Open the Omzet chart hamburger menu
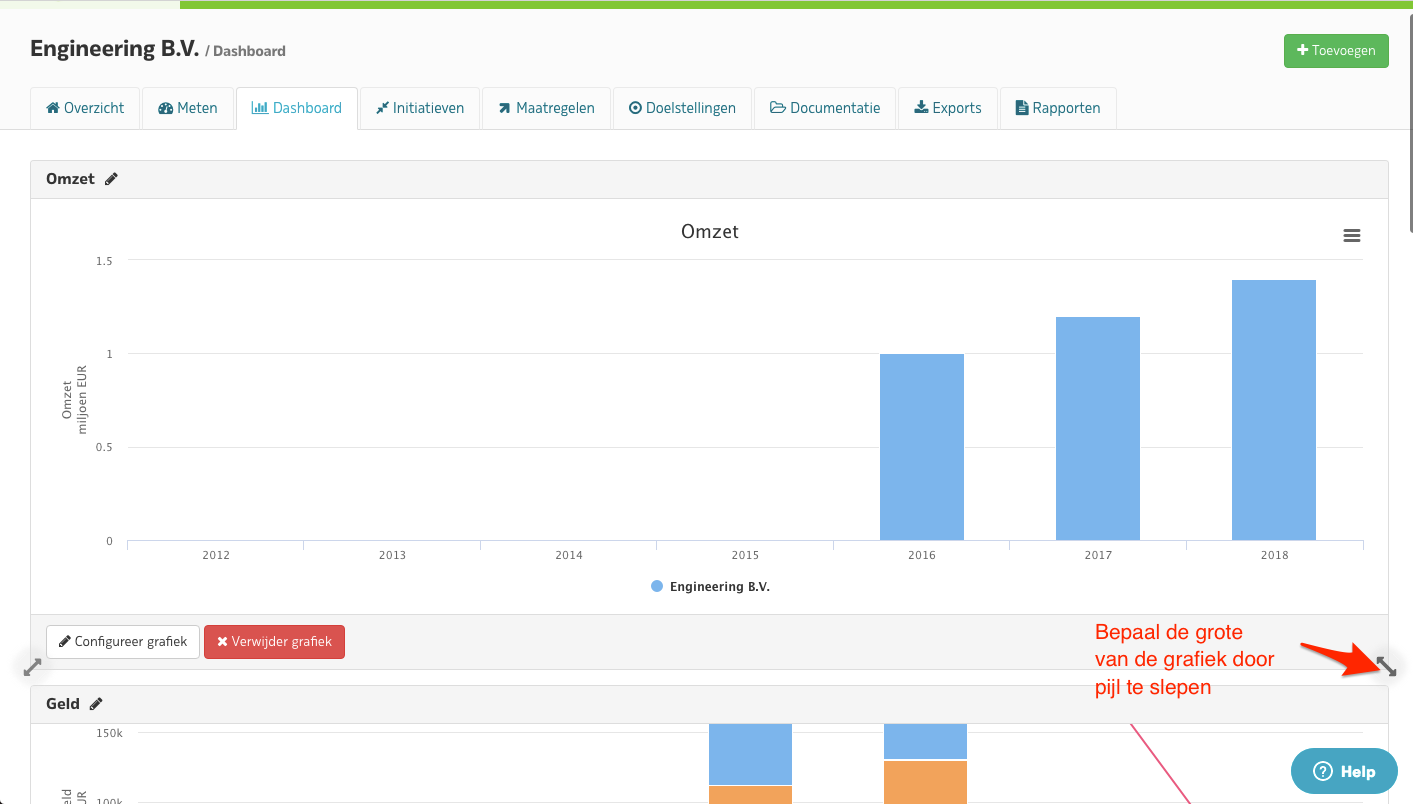Viewport: 1413px width, 804px height. coord(1352,236)
